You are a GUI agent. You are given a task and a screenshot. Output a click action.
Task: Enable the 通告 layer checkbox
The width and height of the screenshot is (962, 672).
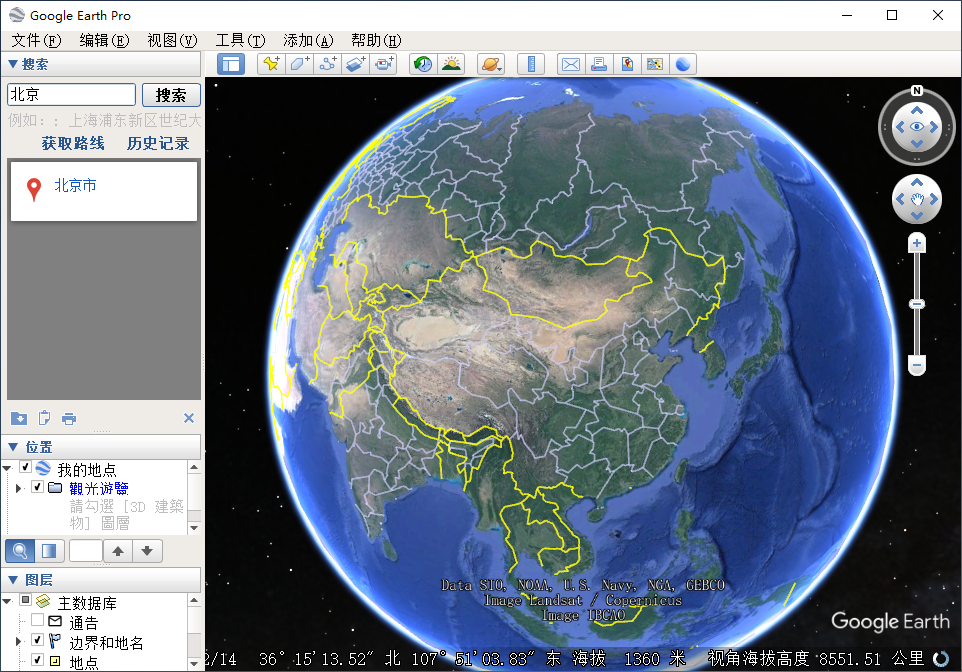click(x=37, y=620)
